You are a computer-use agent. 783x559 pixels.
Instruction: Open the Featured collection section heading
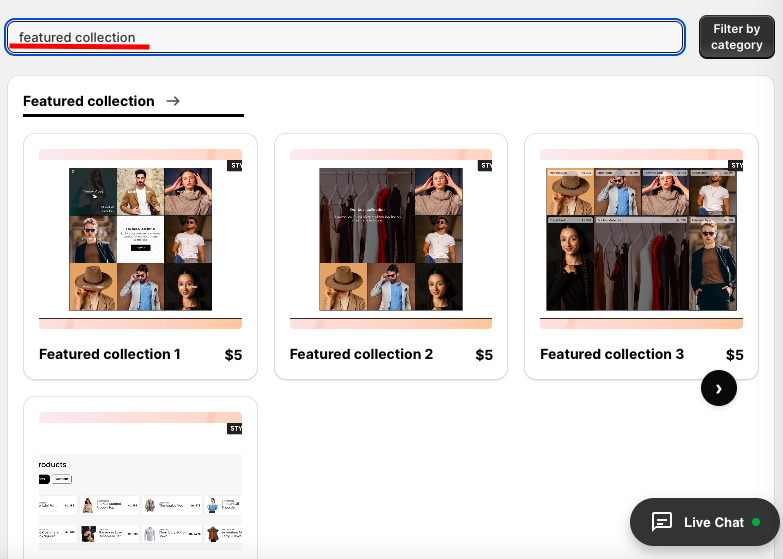tap(89, 101)
